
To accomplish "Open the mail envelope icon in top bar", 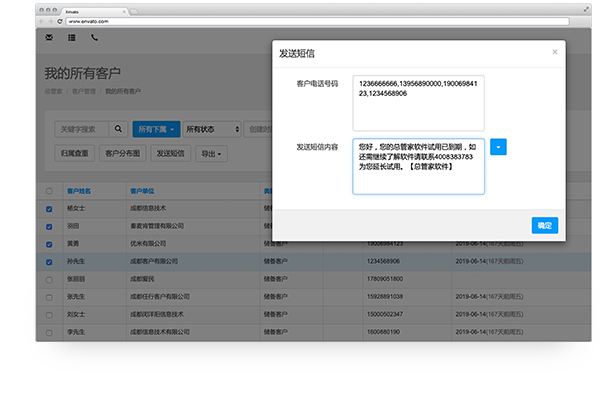I will pos(49,37).
